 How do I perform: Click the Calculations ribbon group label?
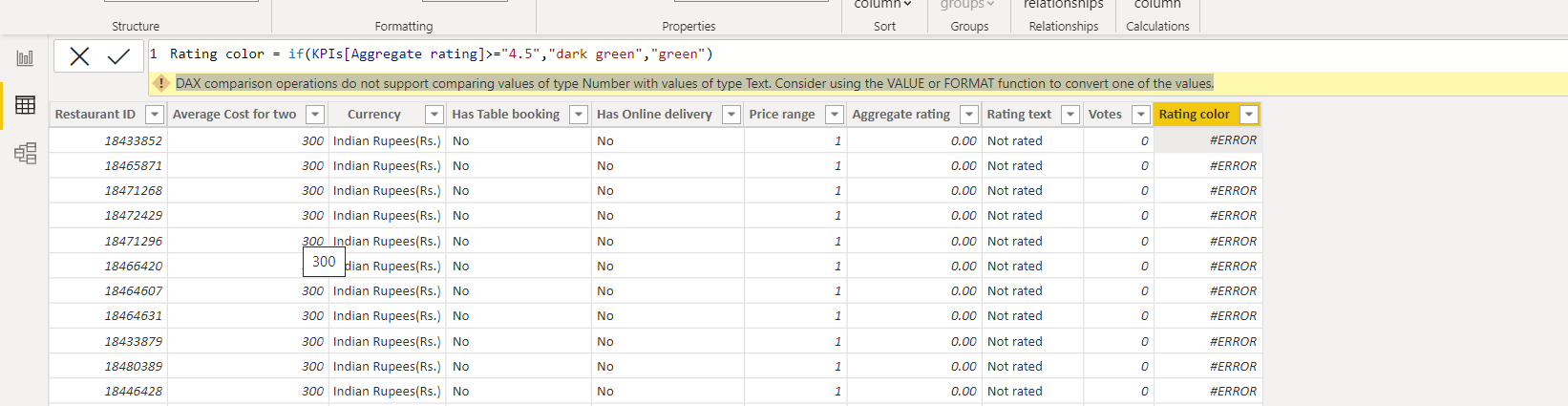tap(1157, 27)
